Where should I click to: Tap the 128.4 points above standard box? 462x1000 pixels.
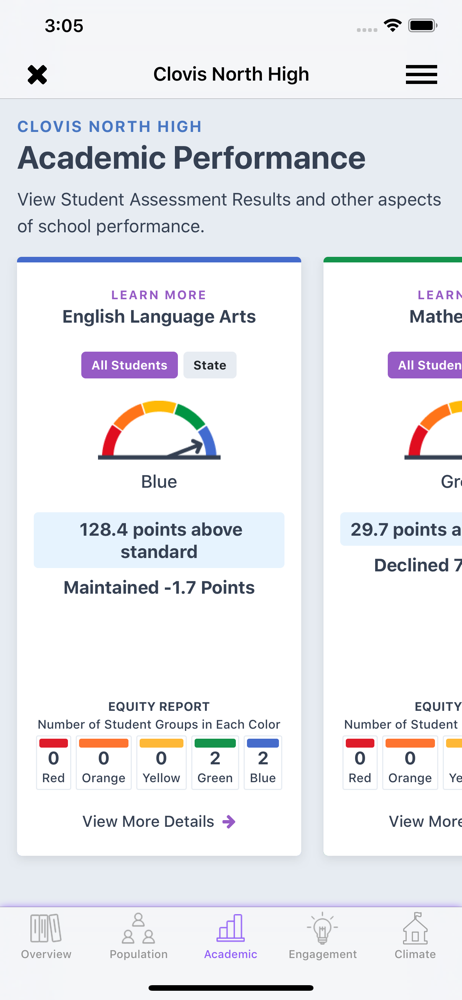[159, 540]
